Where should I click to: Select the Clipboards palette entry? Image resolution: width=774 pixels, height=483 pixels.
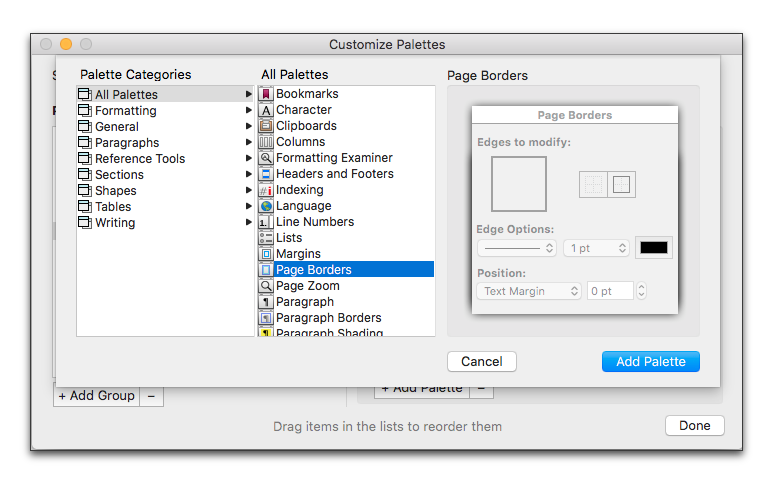(x=346, y=126)
